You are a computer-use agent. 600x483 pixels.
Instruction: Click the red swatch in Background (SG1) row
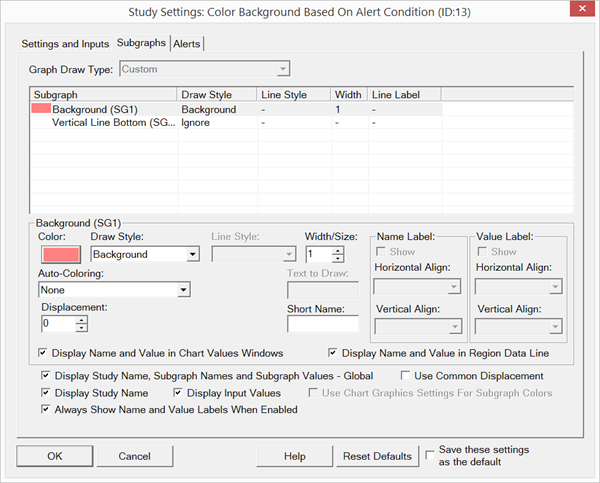pos(42,109)
